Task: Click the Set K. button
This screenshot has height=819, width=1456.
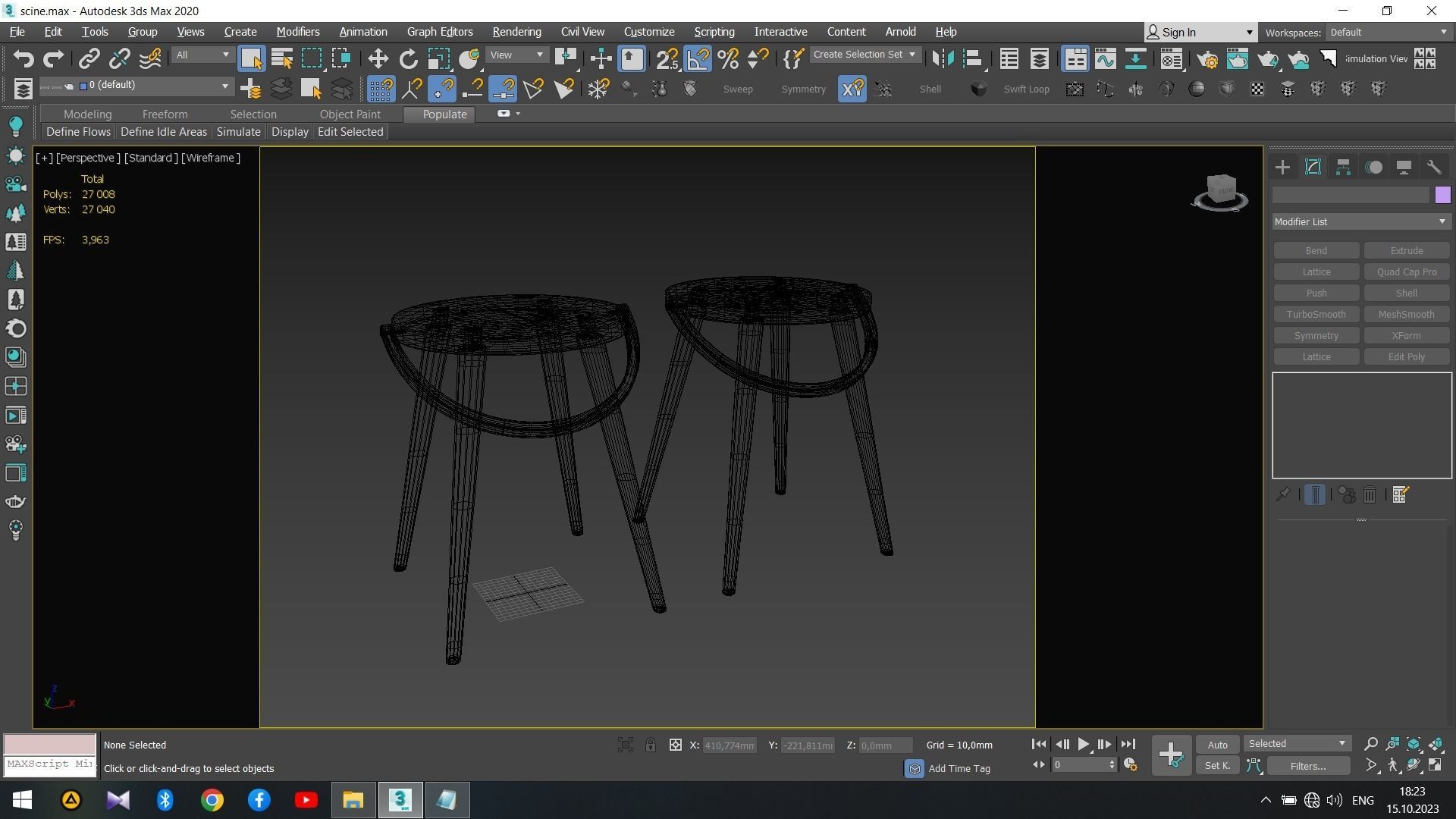Action: [1217, 766]
